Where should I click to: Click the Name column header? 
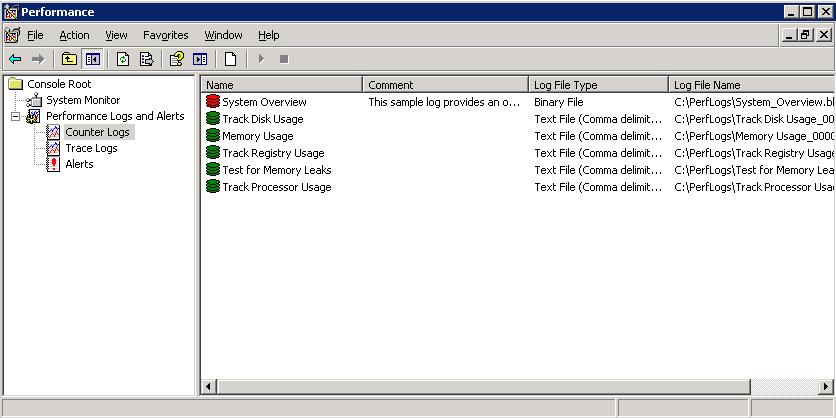point(281,85)
